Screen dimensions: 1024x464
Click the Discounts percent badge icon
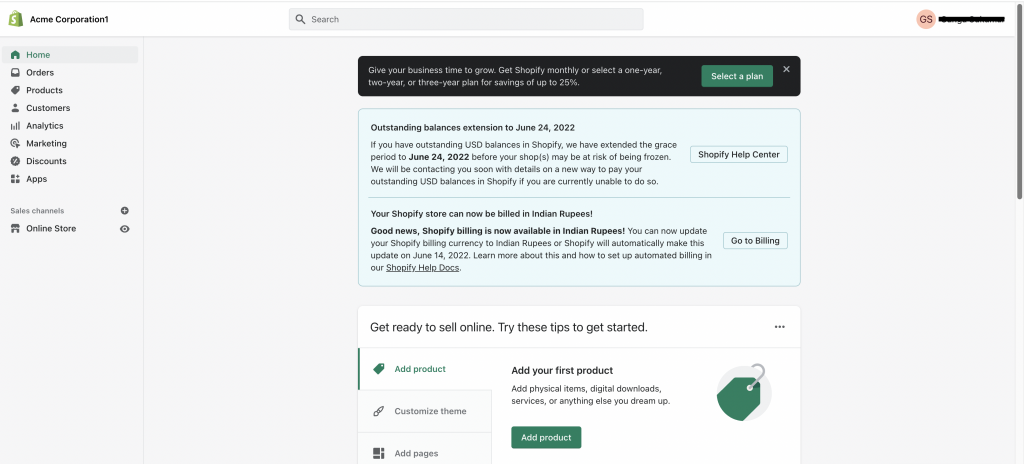15,161
